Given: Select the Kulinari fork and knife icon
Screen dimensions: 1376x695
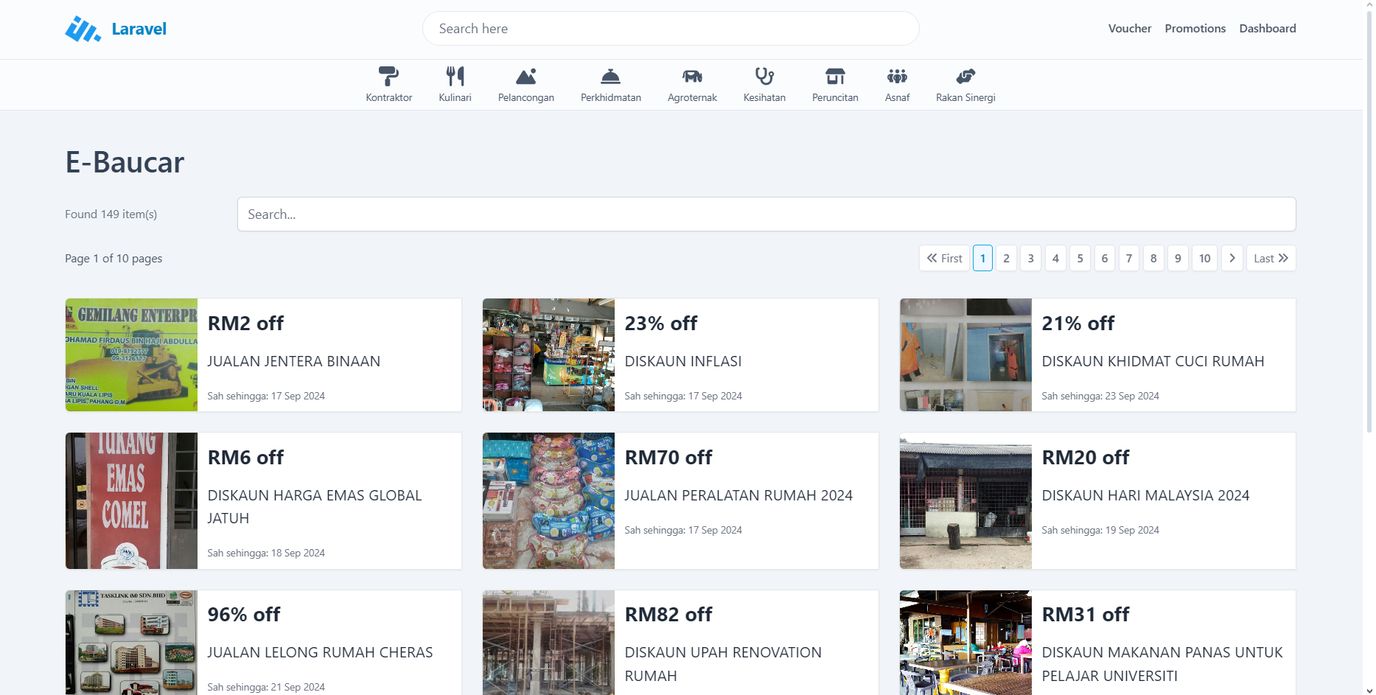Looking at the screenshot, I should [455, 76].
